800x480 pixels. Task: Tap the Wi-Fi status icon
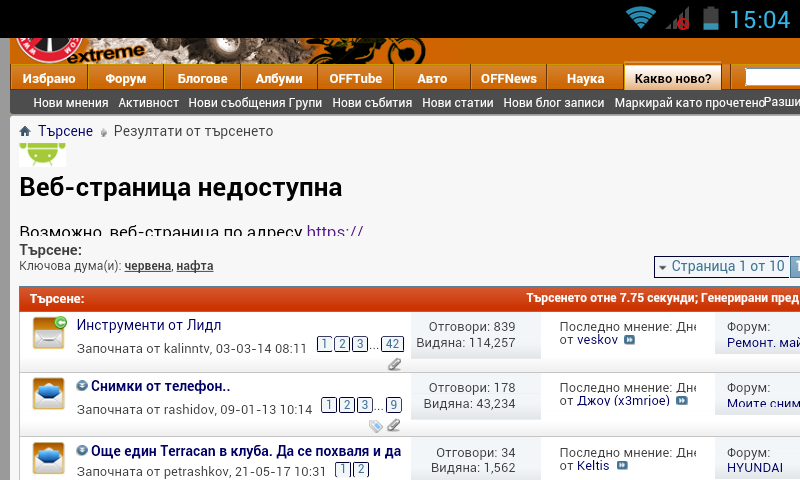tap(641, 18)
